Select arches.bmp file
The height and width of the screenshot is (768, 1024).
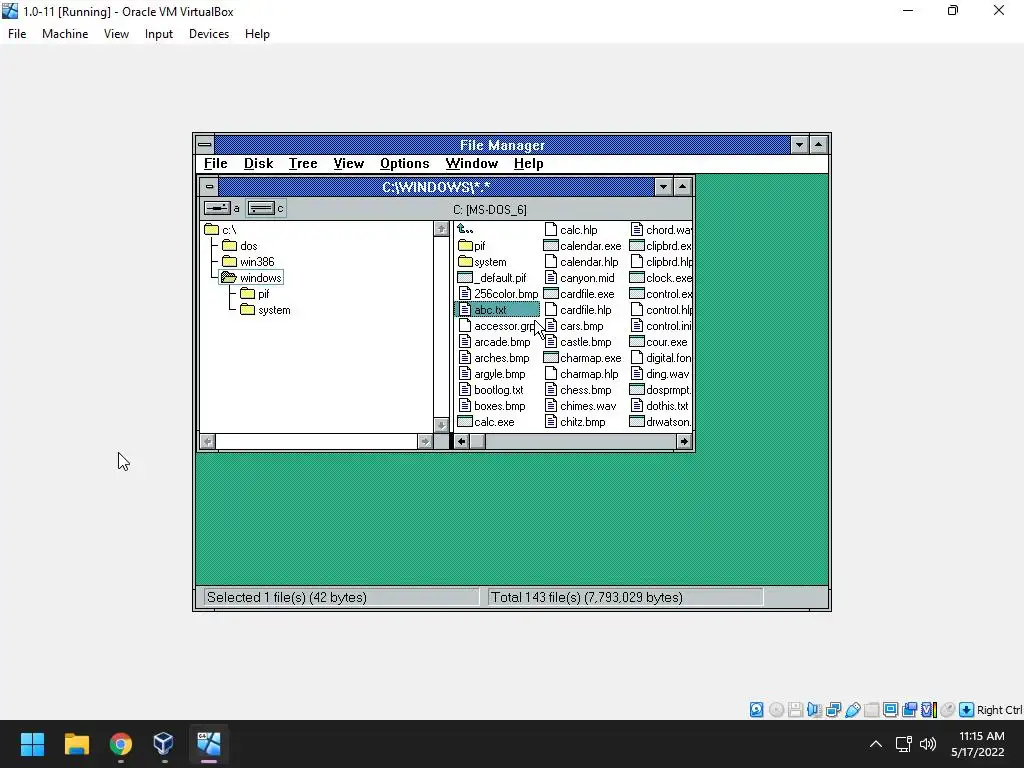click(x=494, y=358)
